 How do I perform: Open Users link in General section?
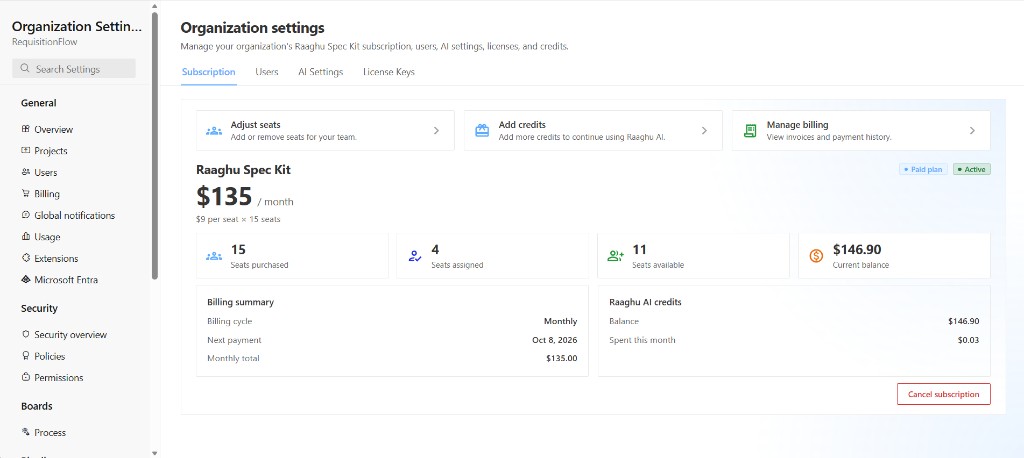point(46,172)
